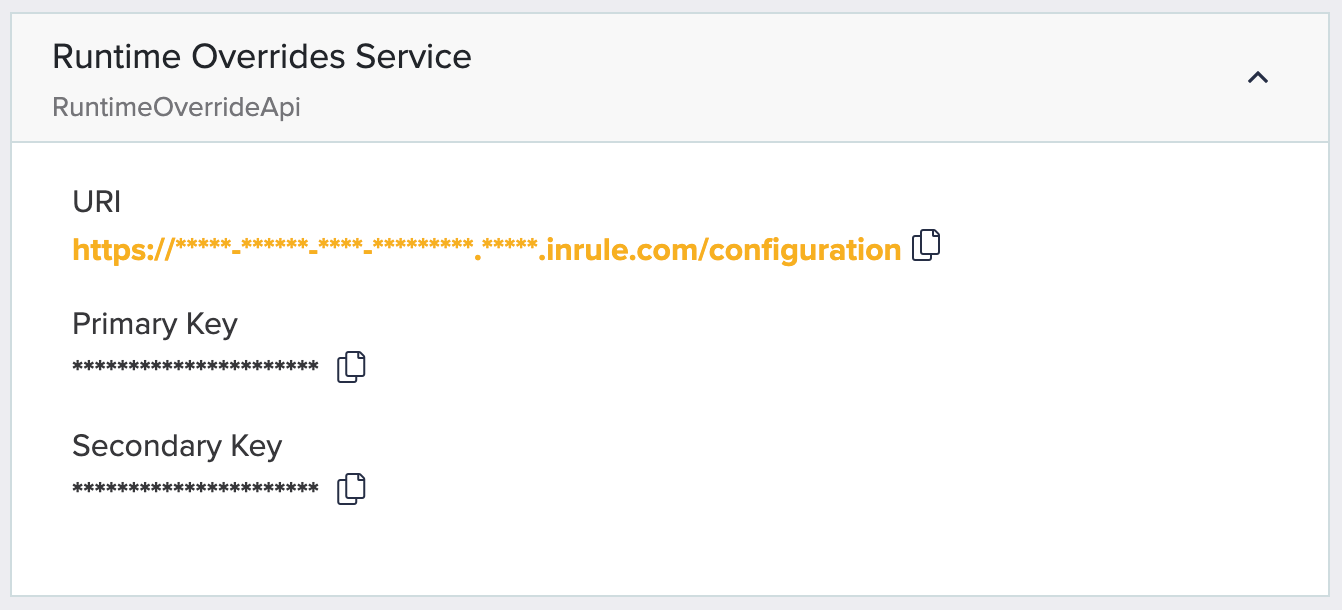The width and height of the screenshot is (1342, 610).
Task: Click the URI field label
Action: [x=97, y=202]
